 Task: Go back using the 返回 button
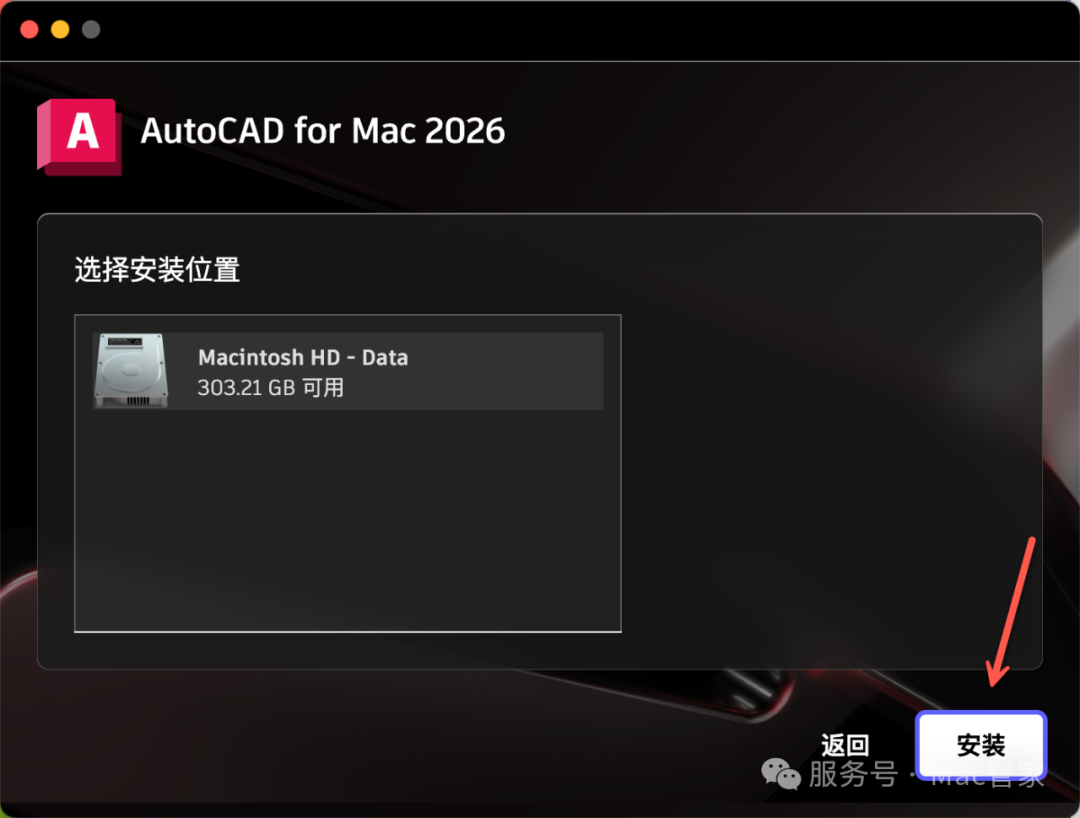coord(845,745)
